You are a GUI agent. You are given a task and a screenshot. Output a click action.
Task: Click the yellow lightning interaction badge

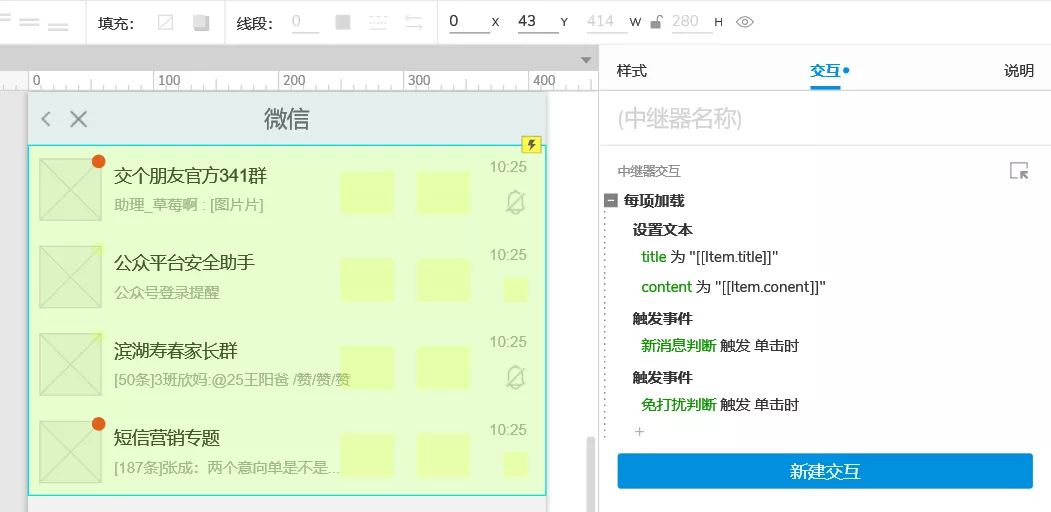(x=532, y=144)
